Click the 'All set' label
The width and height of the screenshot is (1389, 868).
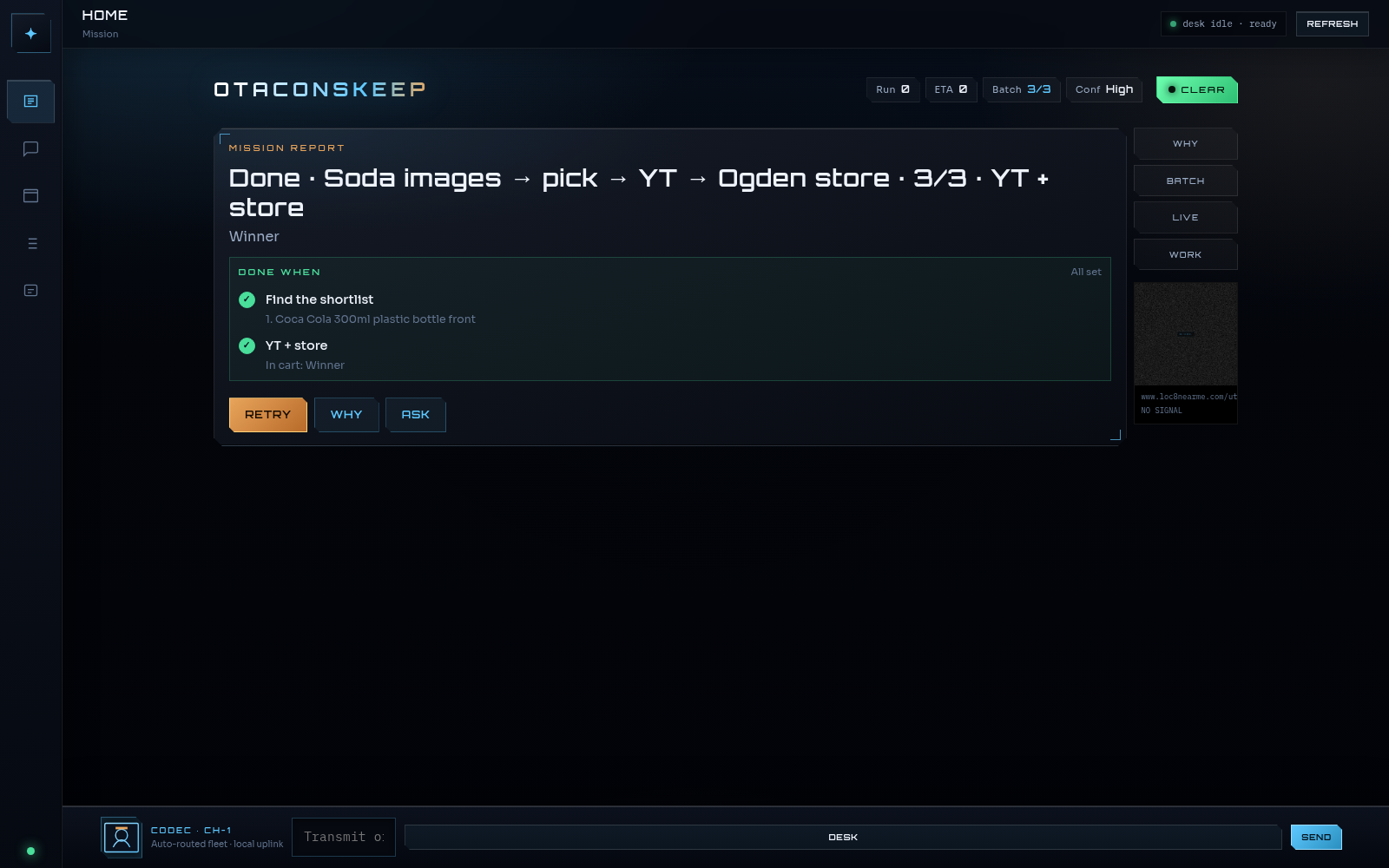pos(1085,272)
